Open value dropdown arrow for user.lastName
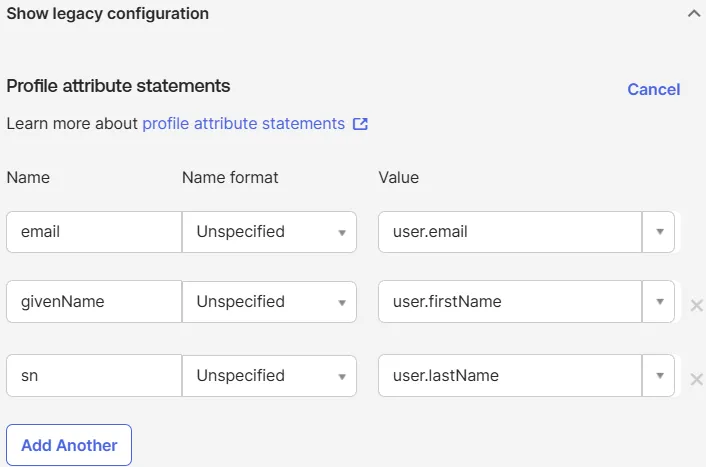Viewport: 706px width, 467px height. 659,376
